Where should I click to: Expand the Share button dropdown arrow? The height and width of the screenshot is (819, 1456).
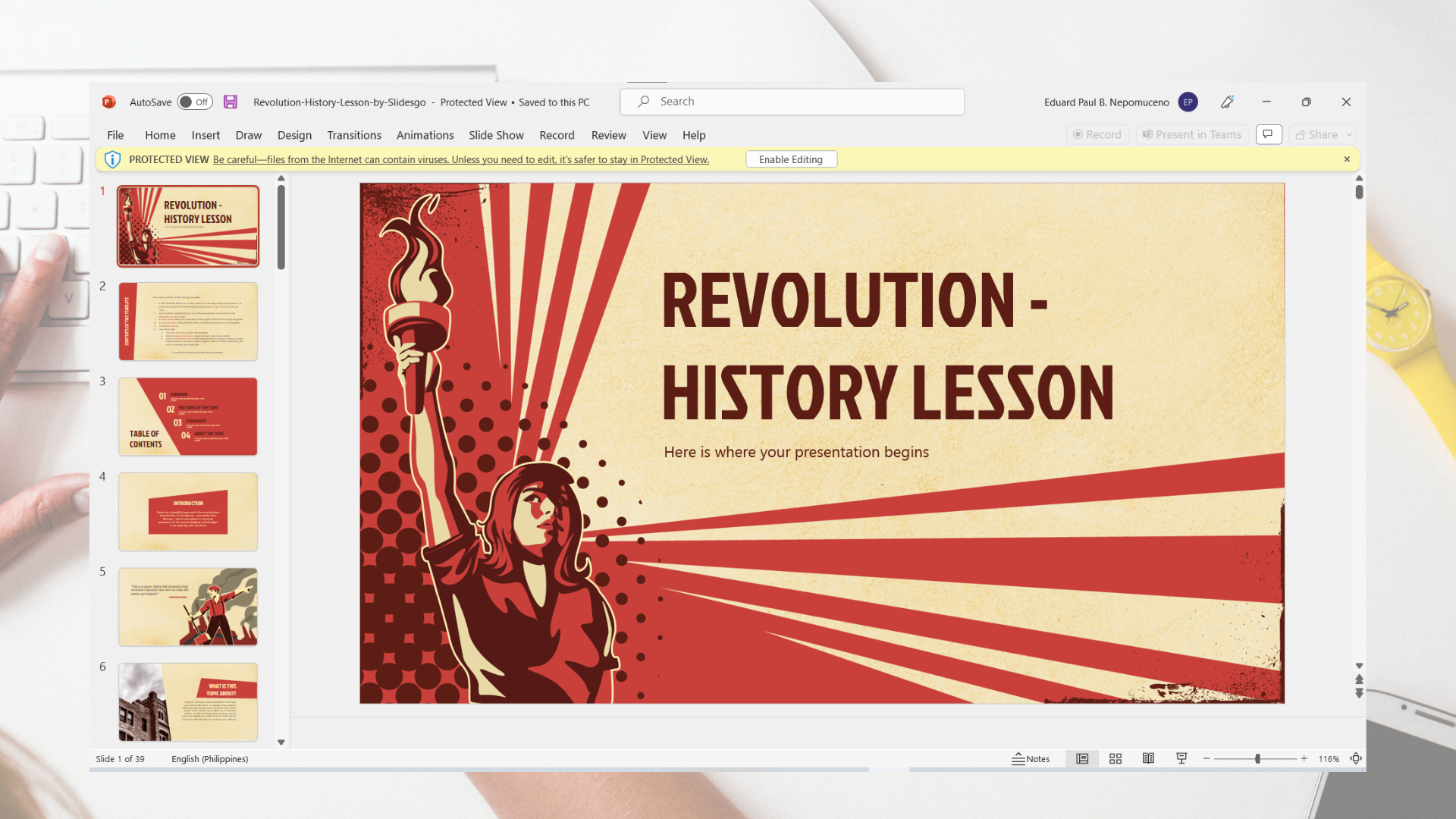(x=1349, y=134)
